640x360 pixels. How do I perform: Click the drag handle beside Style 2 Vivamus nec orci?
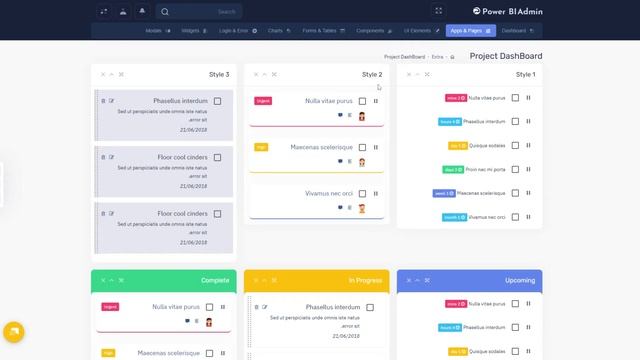click(x=376, y=193)
